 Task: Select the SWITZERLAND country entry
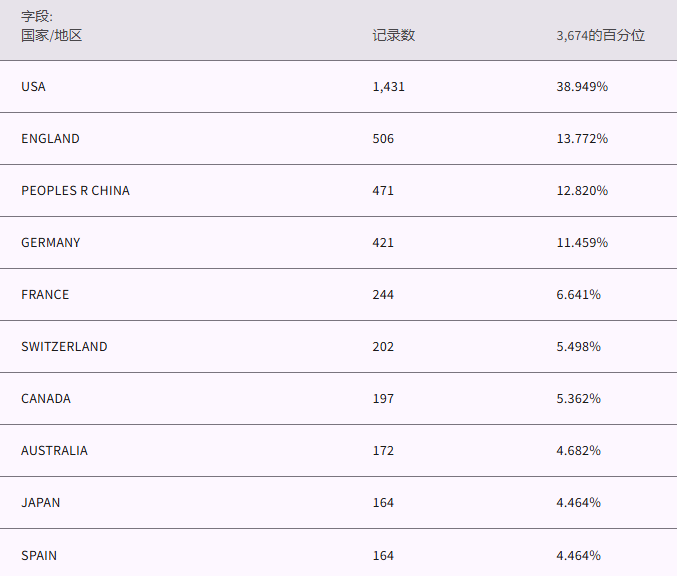pos(64,347)
